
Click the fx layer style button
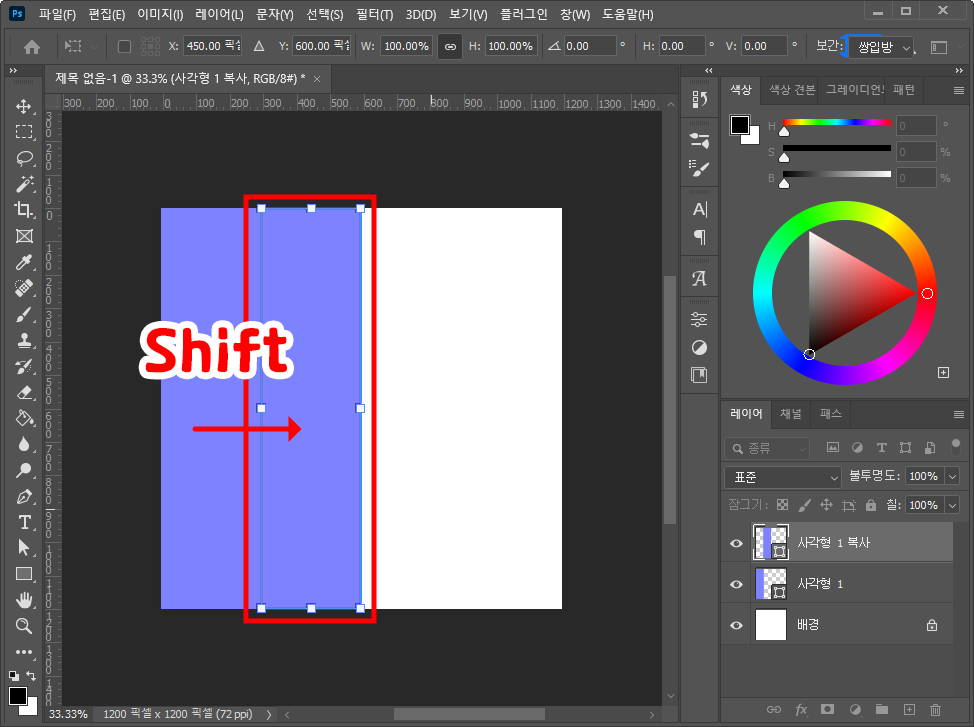point(800,709)
